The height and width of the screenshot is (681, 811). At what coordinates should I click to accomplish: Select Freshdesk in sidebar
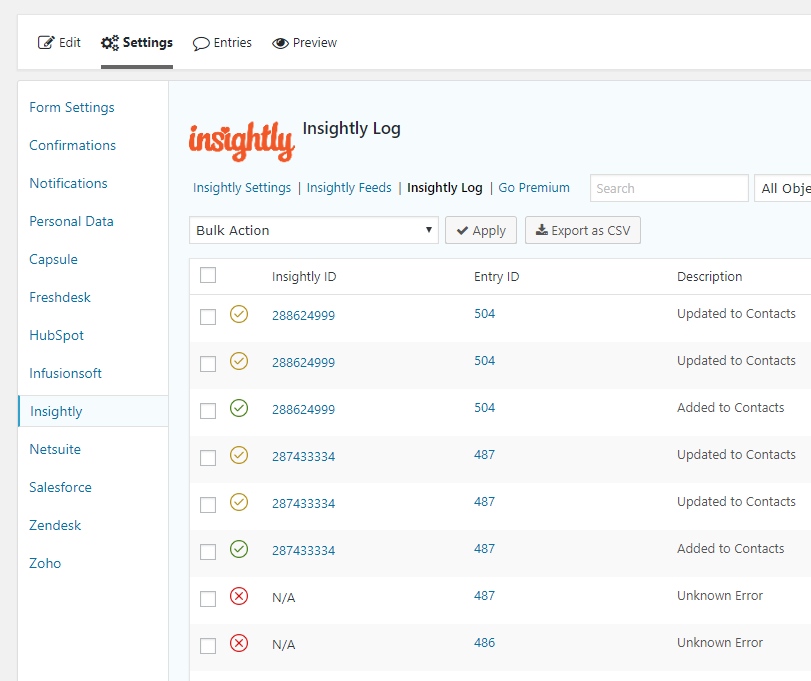(60, 297)
